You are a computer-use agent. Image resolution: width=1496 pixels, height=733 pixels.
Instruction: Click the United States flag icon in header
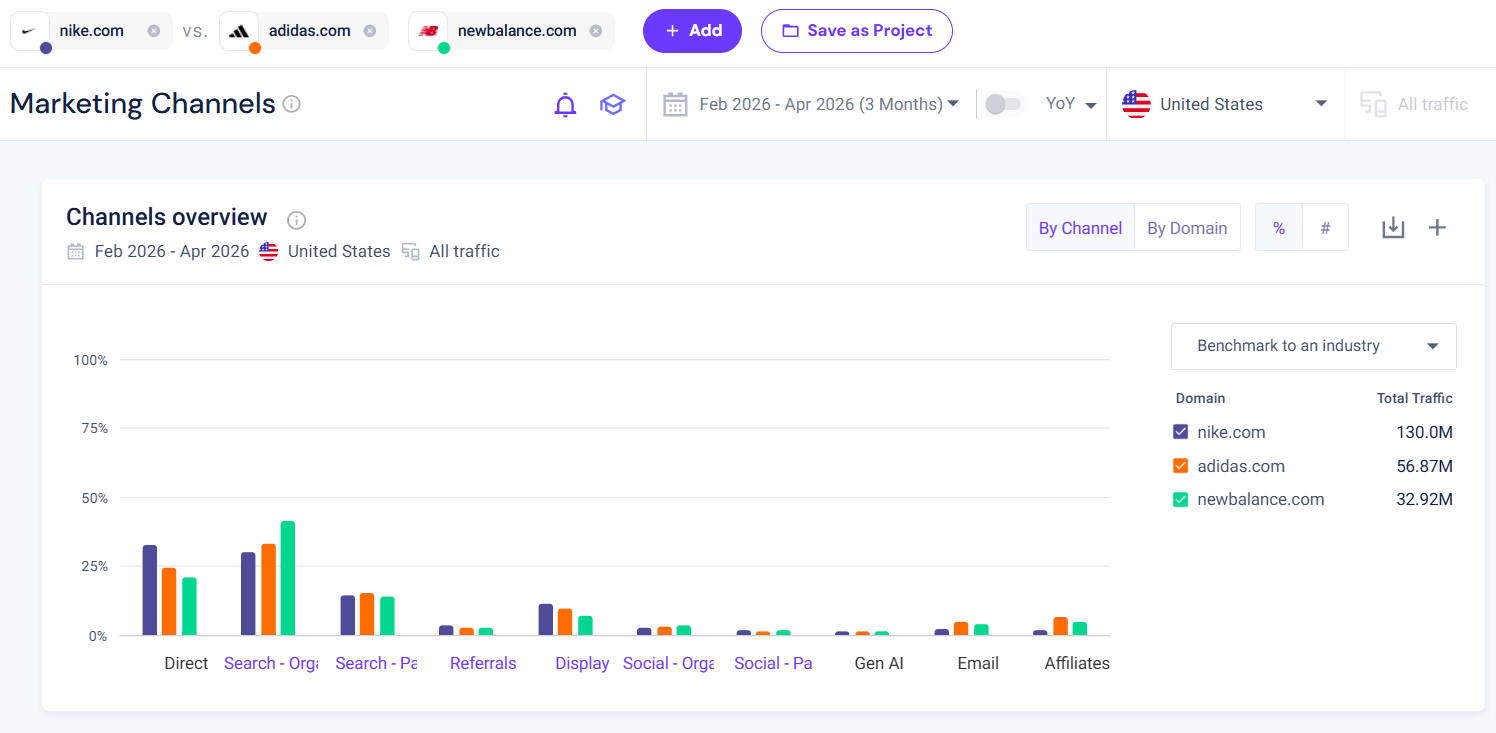coord(1136,104)
